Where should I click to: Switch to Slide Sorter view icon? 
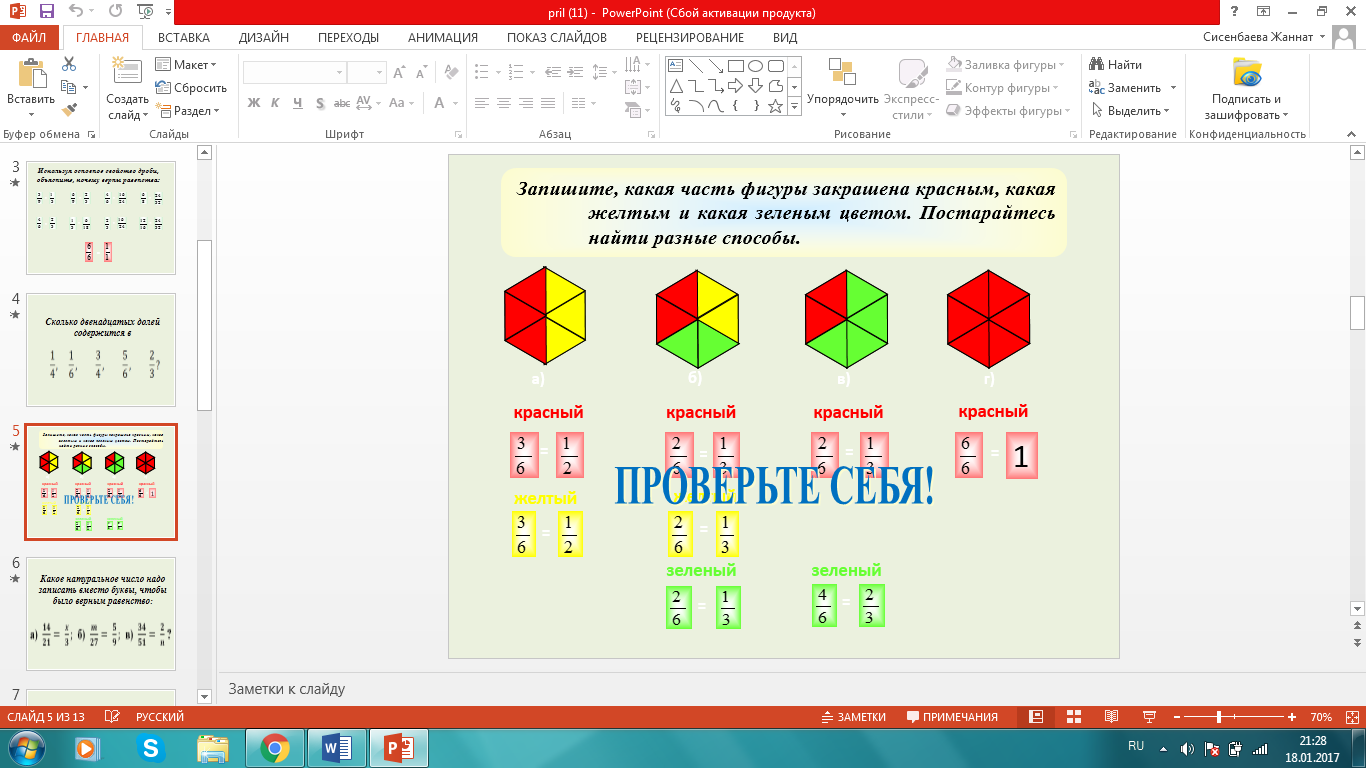1073,717
